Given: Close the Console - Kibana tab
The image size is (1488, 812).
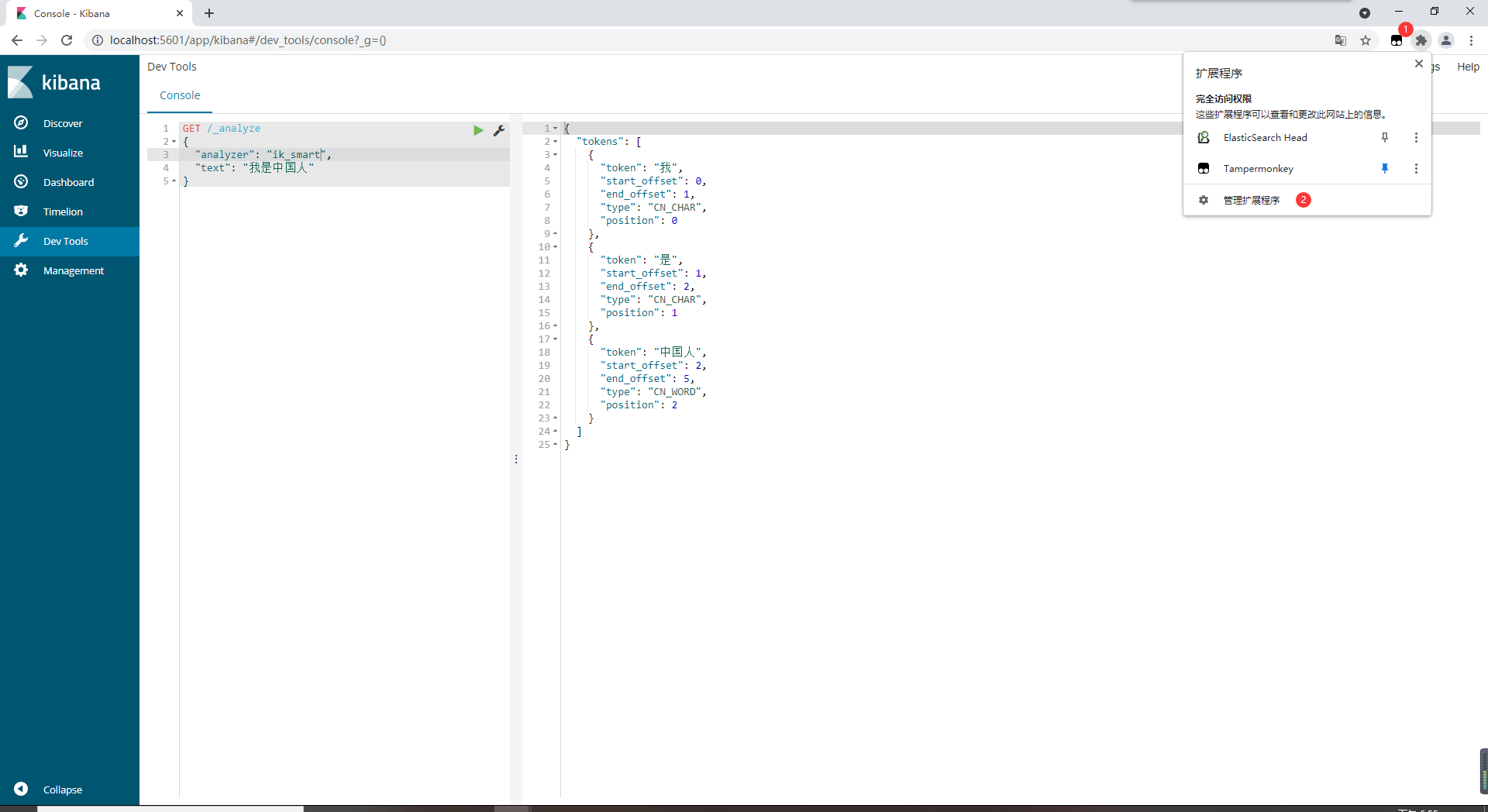Looking at the screenshot, I should click(x=180, y=13).
